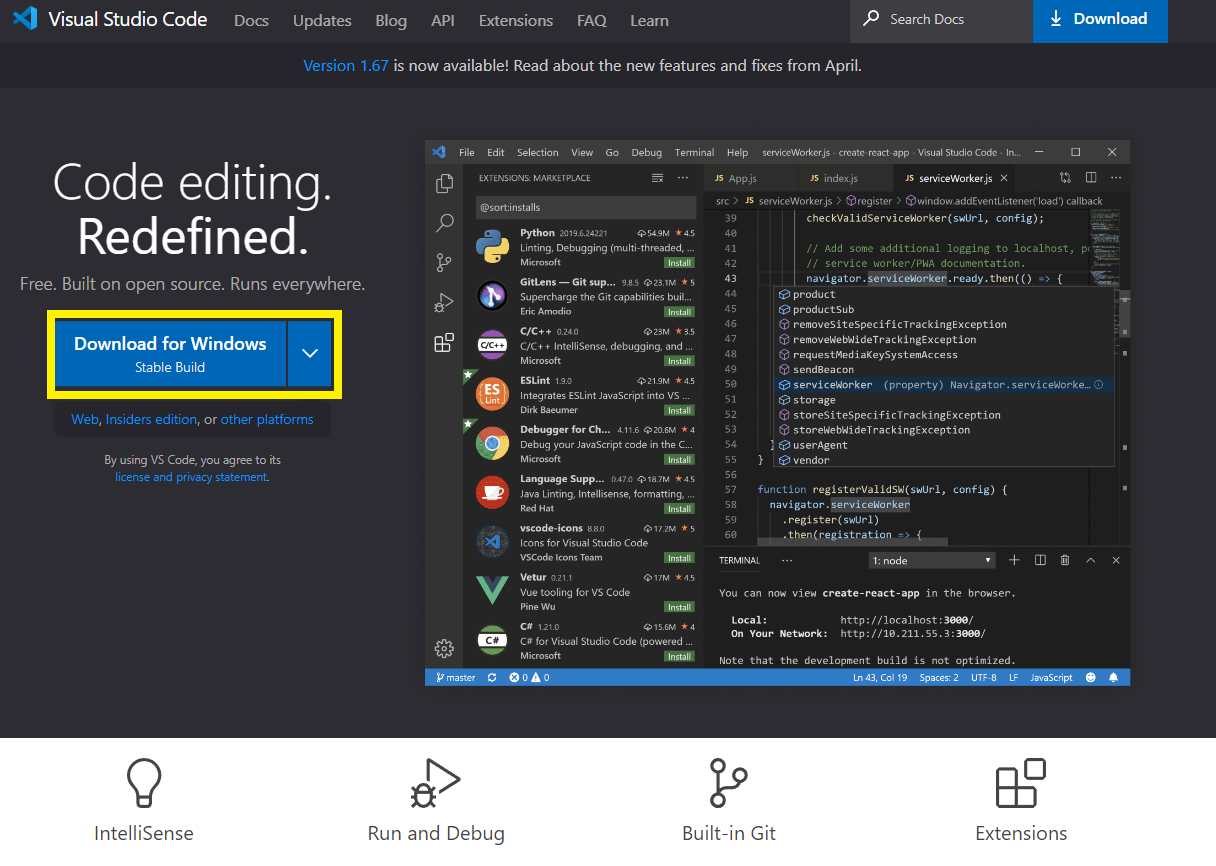
Task: Open the Terminal menu in editor preview
Action: coord(694,153)
